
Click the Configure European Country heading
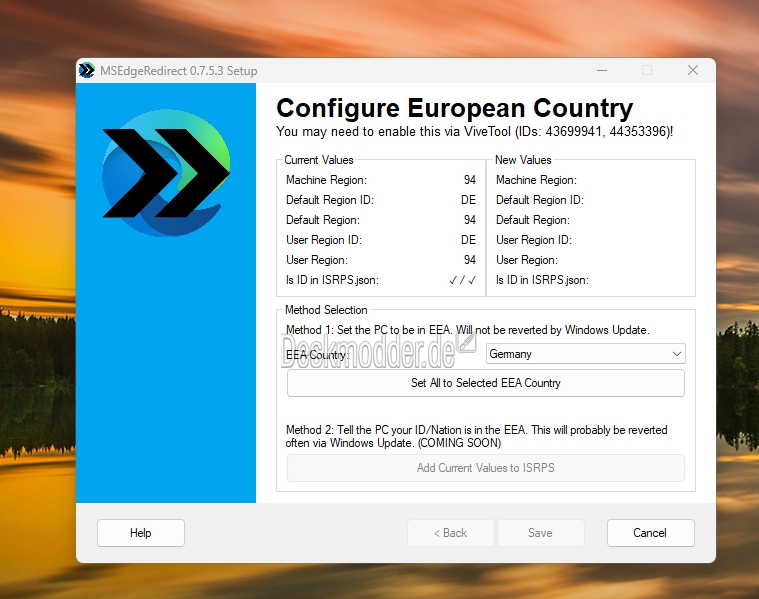tap(455, 108)
